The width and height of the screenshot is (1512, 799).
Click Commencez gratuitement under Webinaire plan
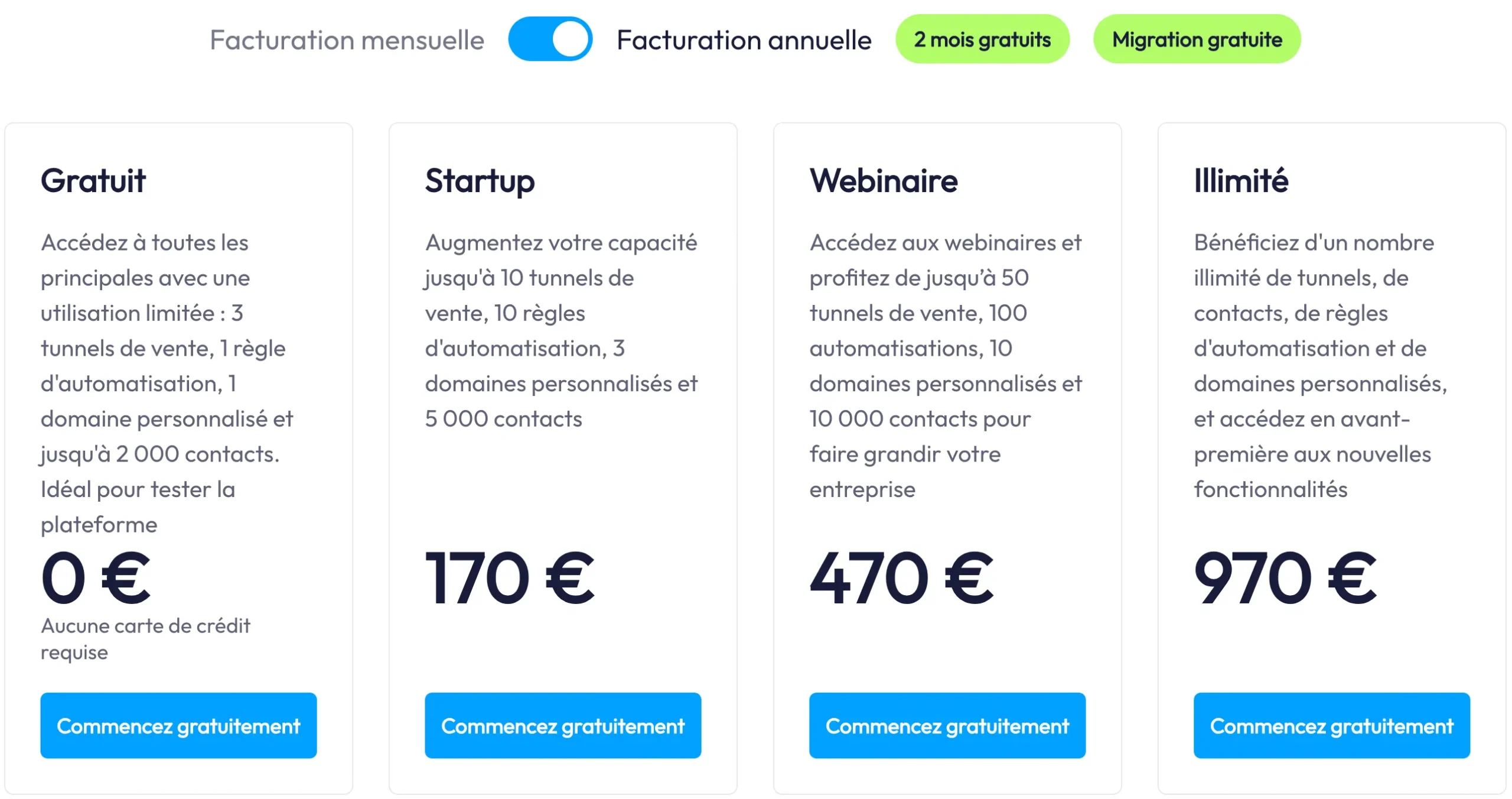point(947,726)
